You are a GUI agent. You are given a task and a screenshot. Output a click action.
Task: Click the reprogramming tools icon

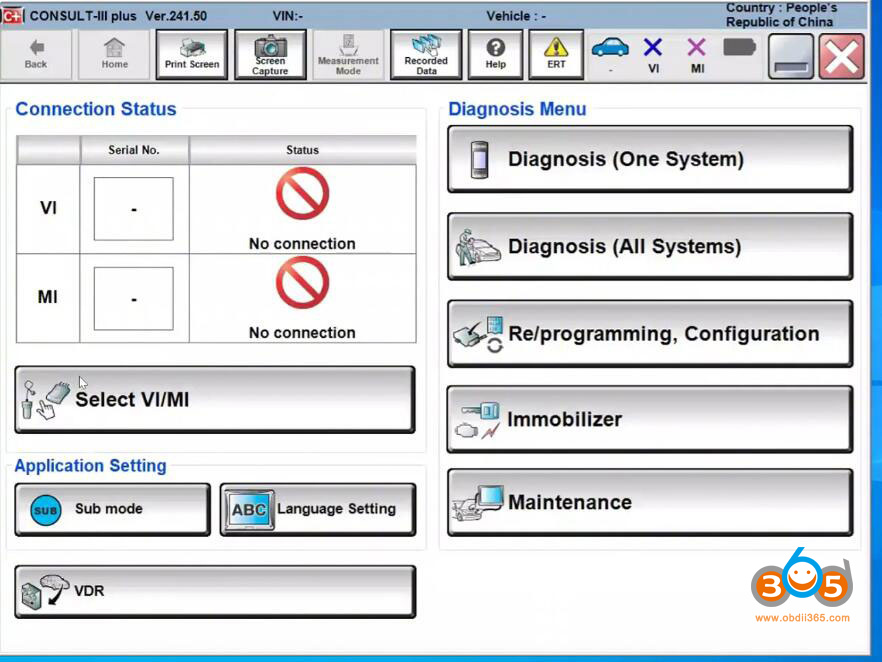click(x=479, y=334)
